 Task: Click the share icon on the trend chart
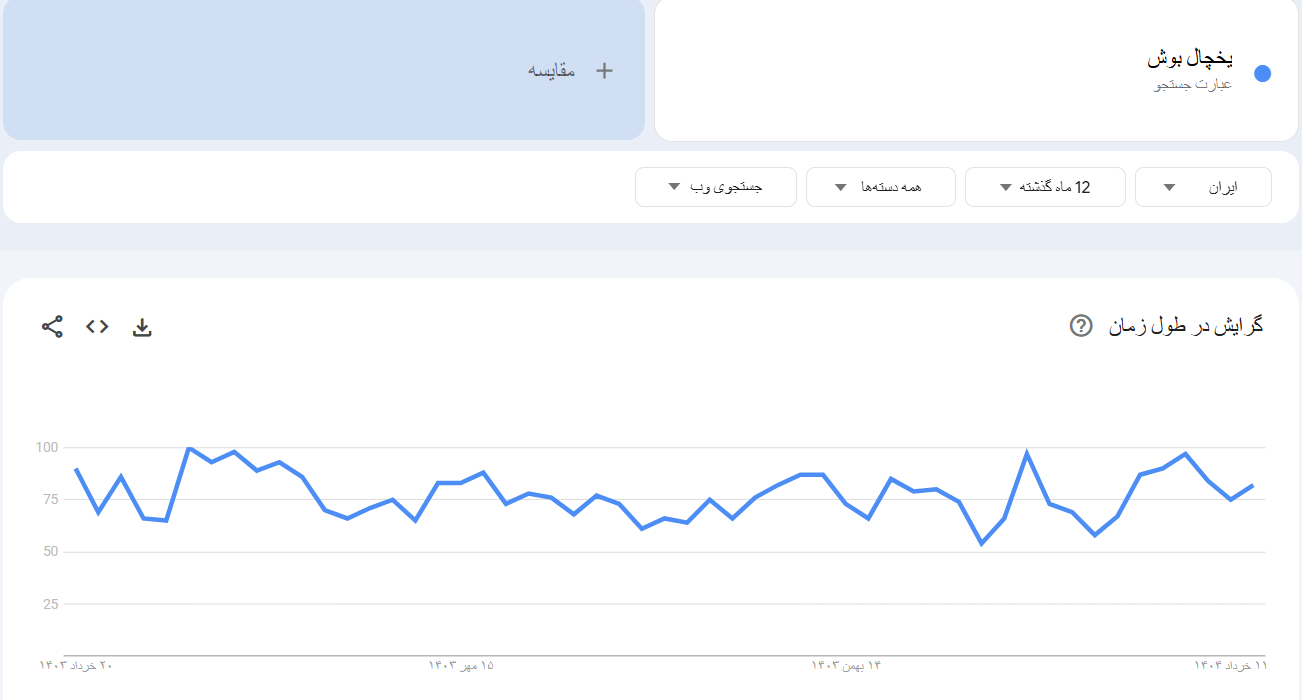click(x=52, y=326)
